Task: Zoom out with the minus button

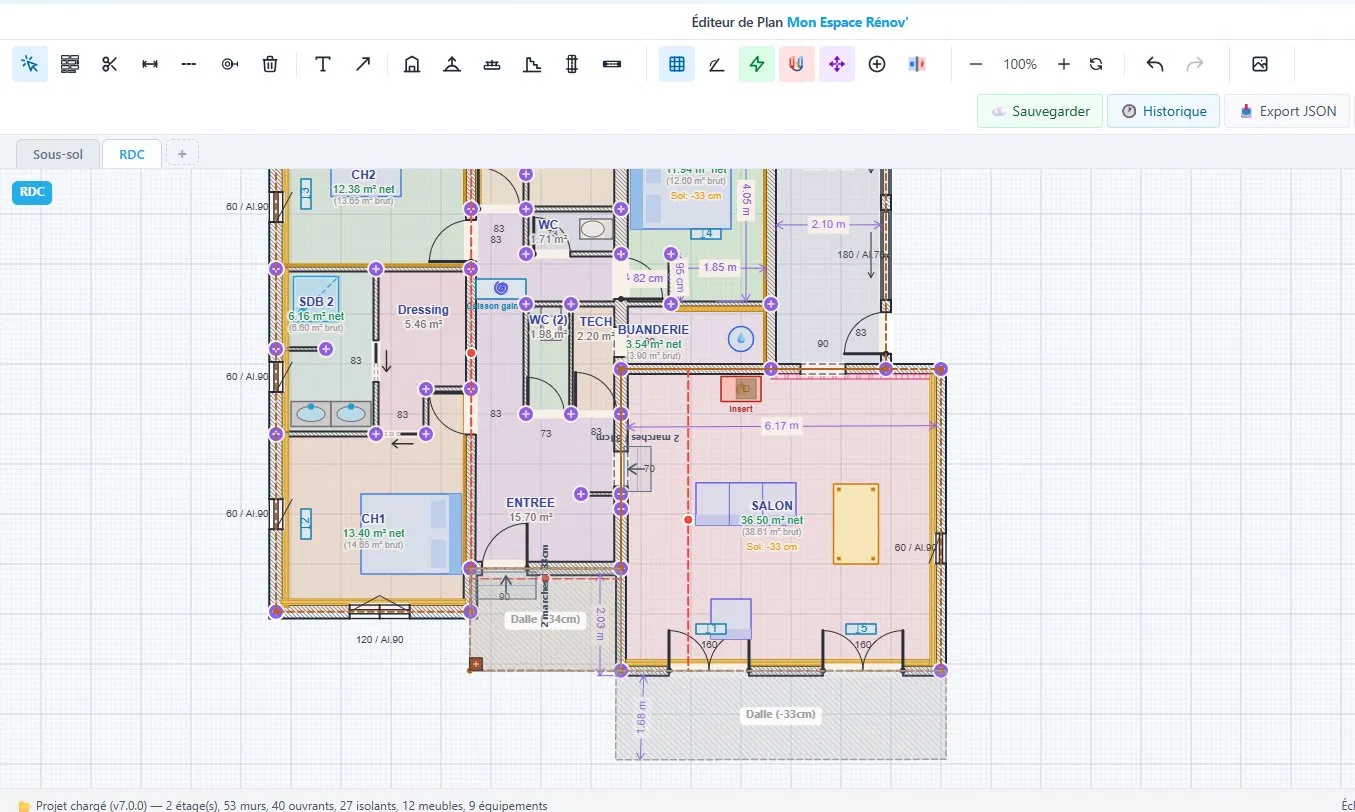Action: pos(976,64)
